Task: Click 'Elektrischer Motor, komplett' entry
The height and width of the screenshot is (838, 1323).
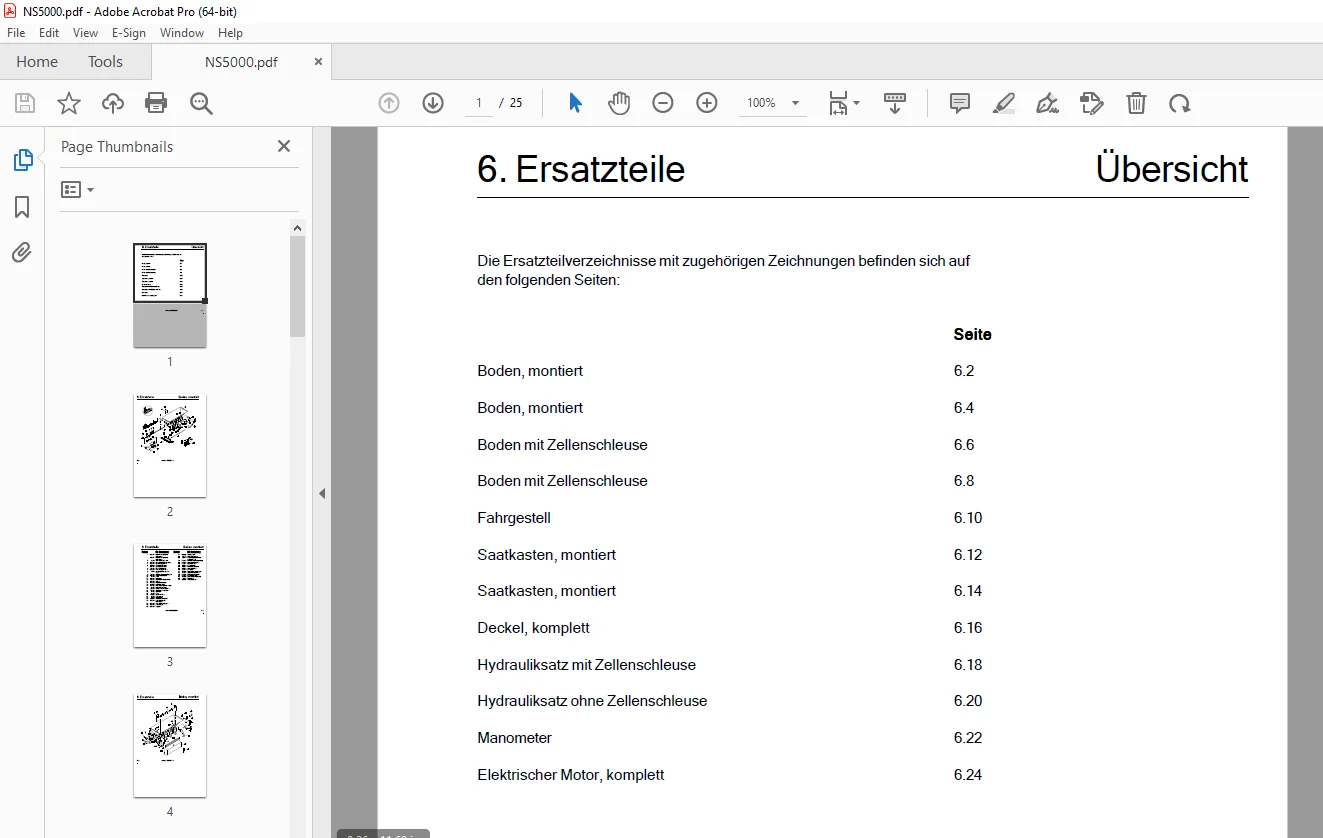Action: [x=571, y=775]
